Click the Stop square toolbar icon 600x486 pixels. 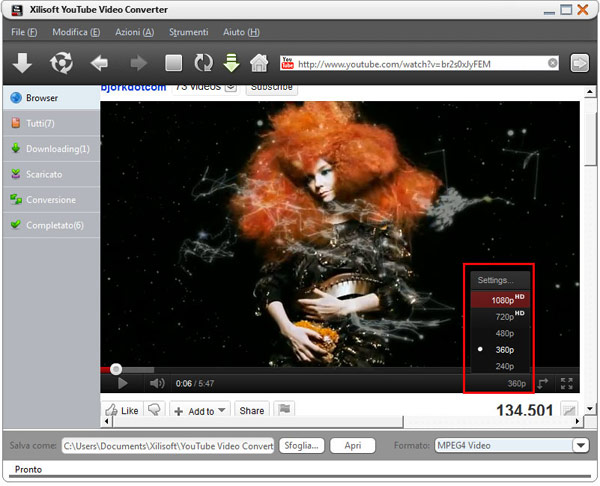pos(173,63)
